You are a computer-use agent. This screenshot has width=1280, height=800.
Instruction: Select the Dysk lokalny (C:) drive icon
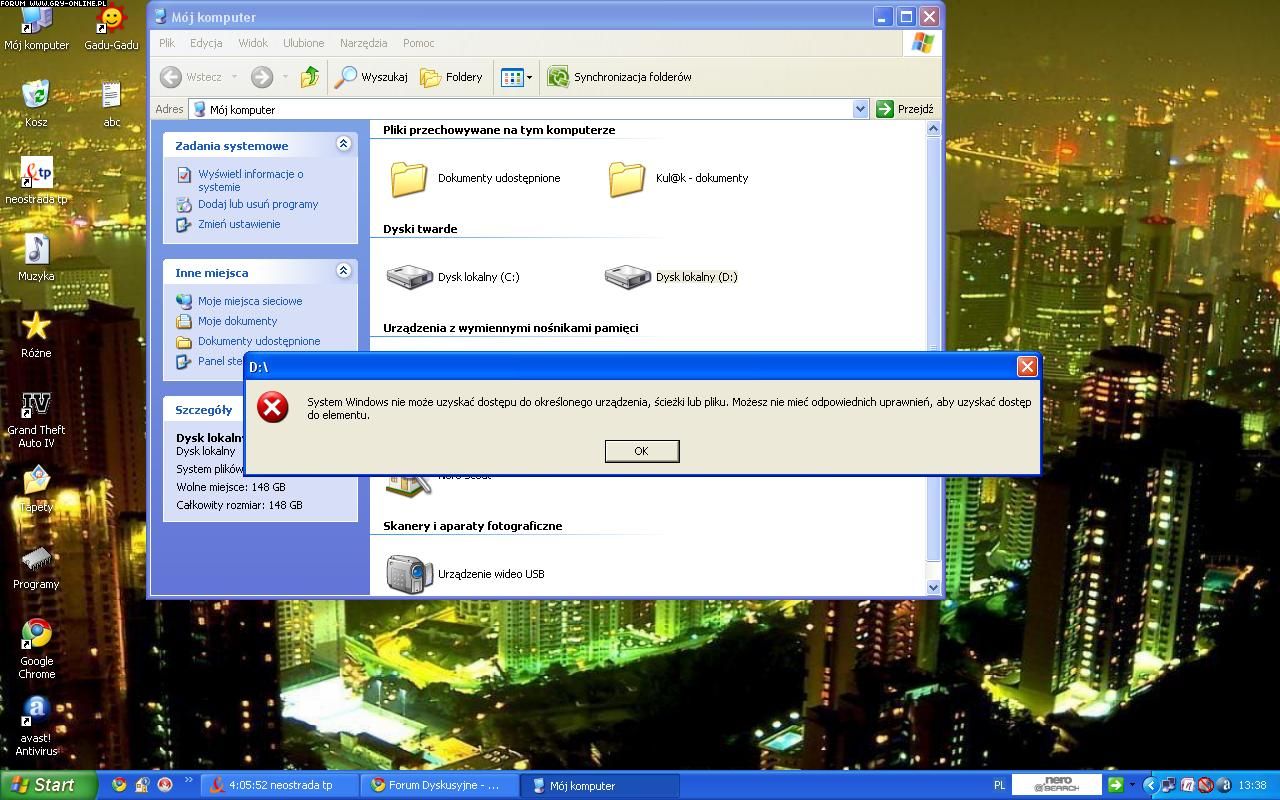tap(410, 277)
